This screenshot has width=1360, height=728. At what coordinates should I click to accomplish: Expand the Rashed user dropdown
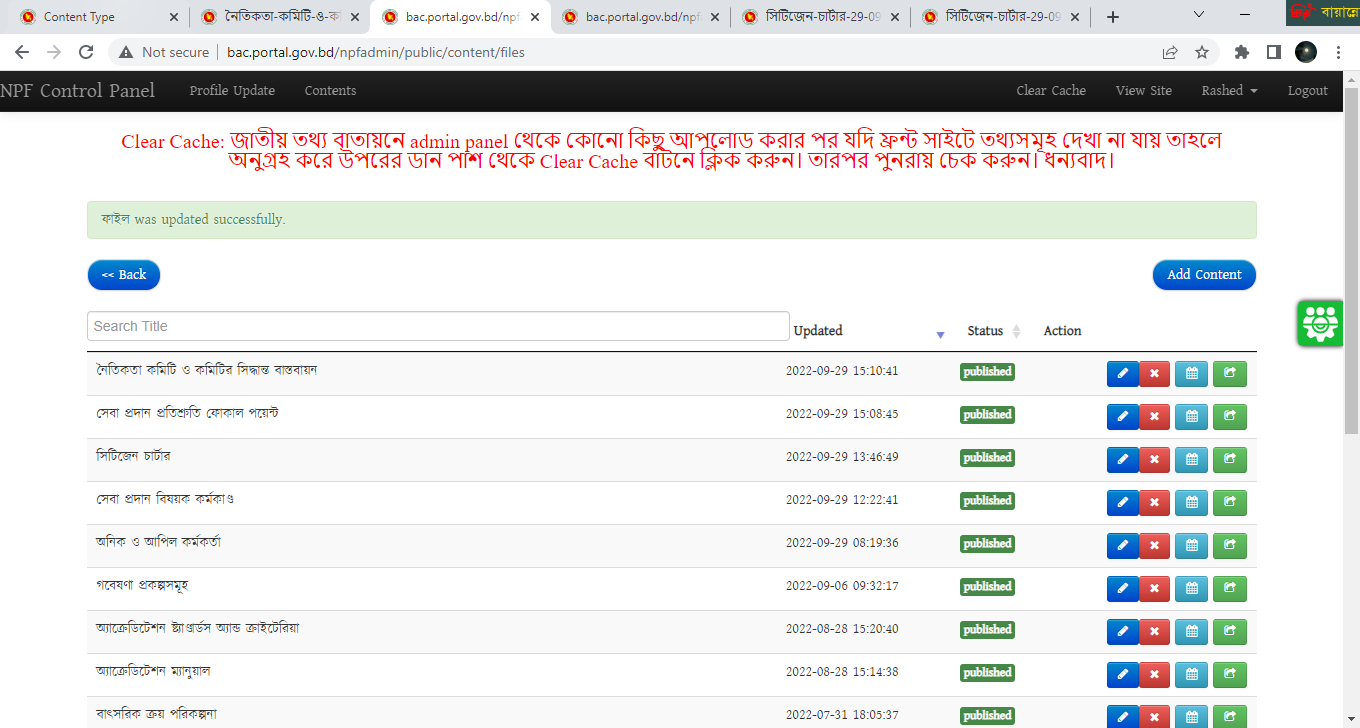click(1229, 90)
